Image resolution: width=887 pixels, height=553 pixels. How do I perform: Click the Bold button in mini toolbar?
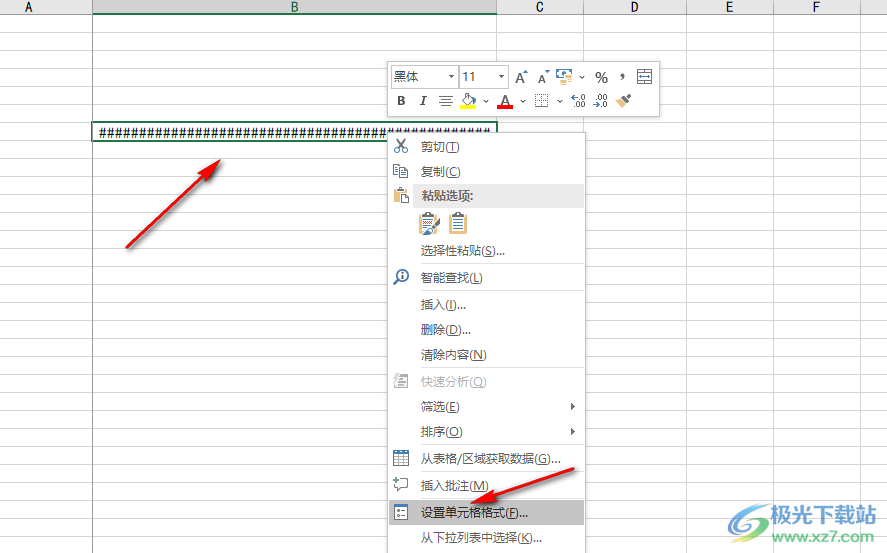coord(401,101)
